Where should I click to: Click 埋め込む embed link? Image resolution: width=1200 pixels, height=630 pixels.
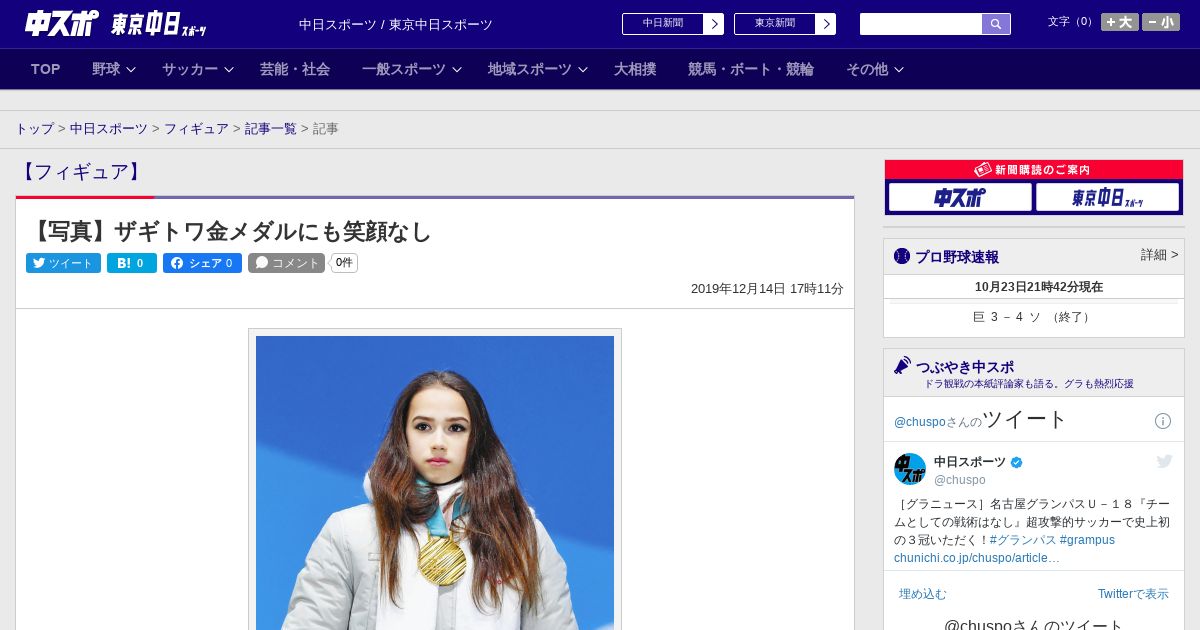923,594
